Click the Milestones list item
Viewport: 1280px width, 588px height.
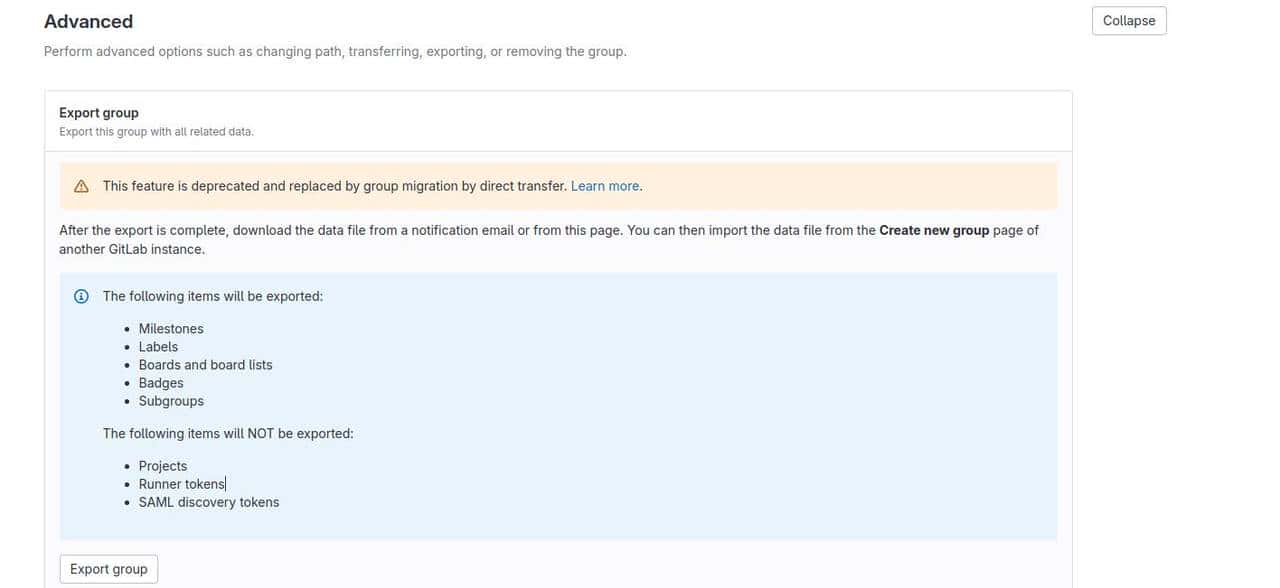point(171,329)
